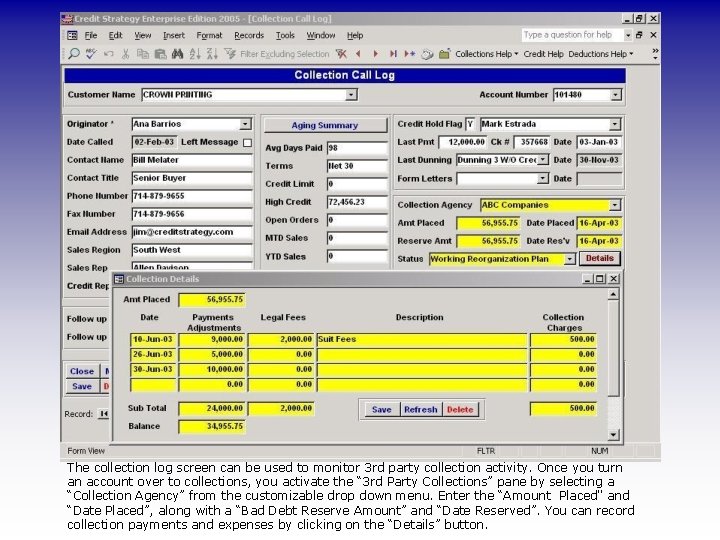Expand the Collection Agency dropdown
This screenshot has height=540, width=720.
(615, 205)
